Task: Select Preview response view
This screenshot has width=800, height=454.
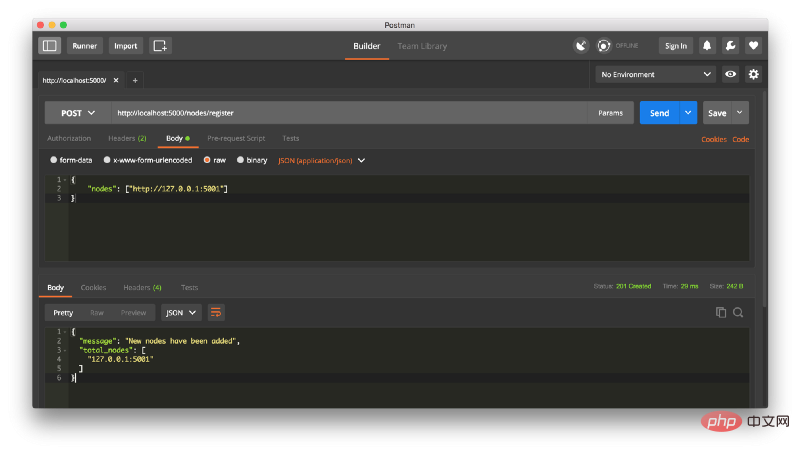Action: click(134, 312)
